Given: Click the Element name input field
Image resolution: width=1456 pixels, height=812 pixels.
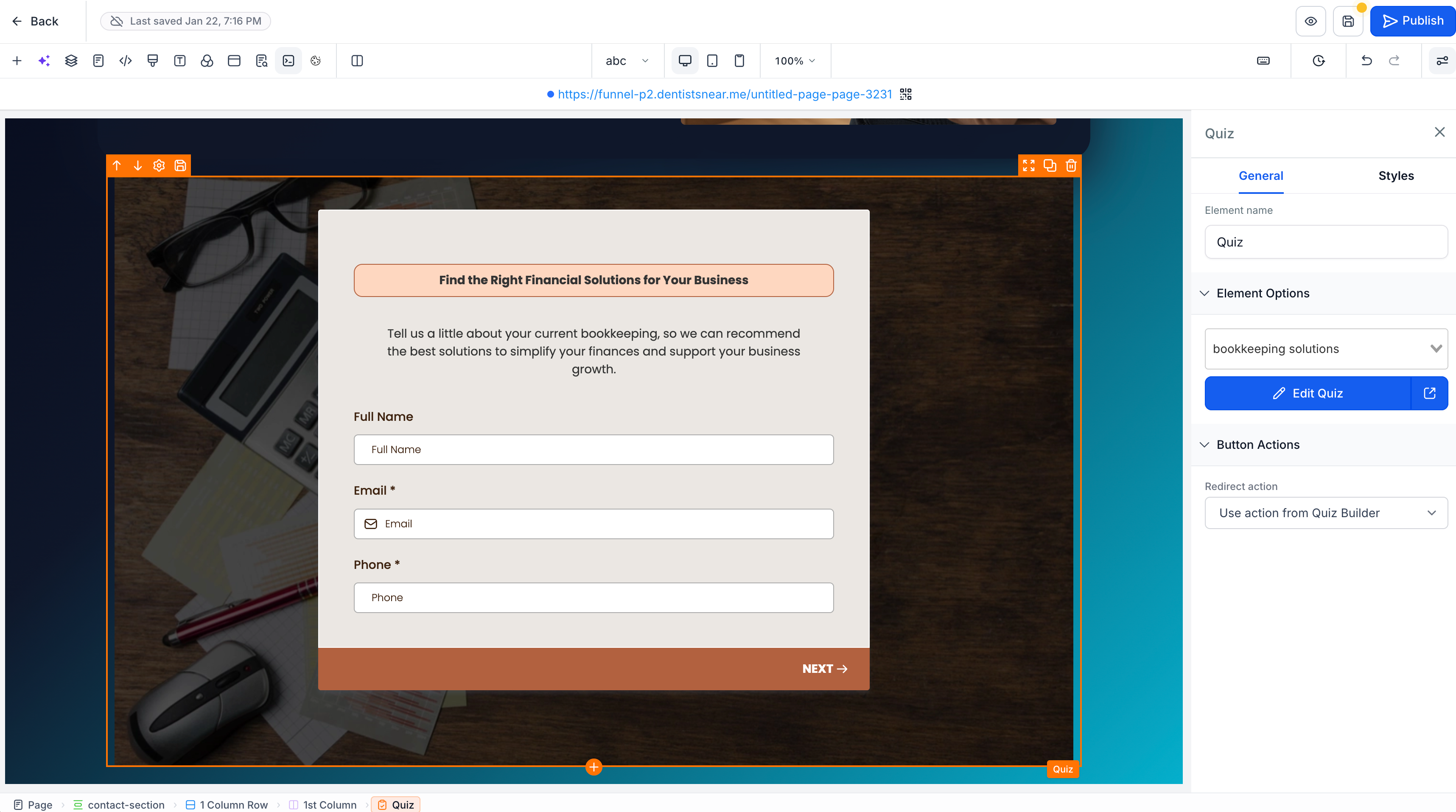Looking at the screenshot, I should [1326, 242].
